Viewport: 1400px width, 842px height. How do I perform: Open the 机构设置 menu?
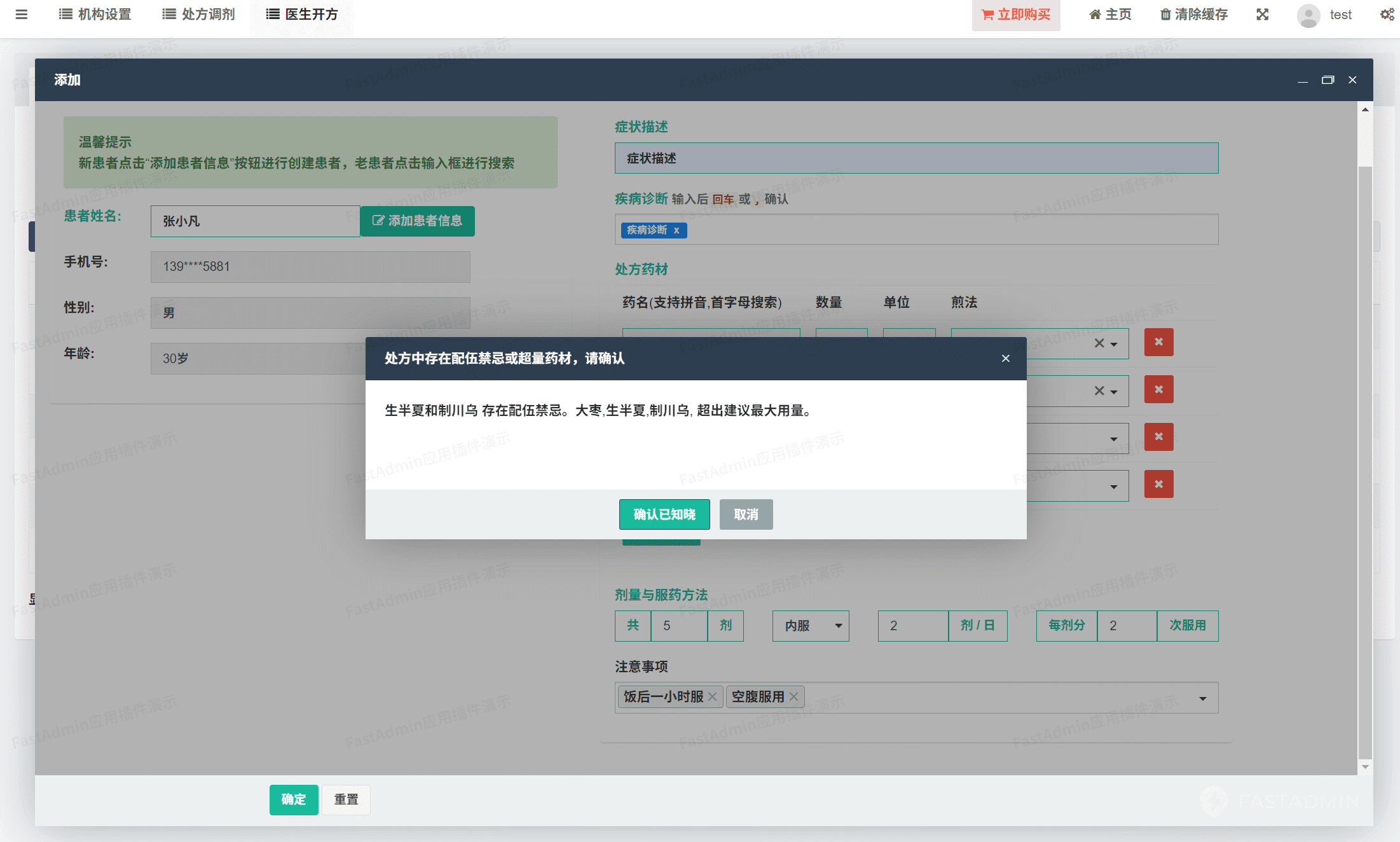tap(95, 14)
